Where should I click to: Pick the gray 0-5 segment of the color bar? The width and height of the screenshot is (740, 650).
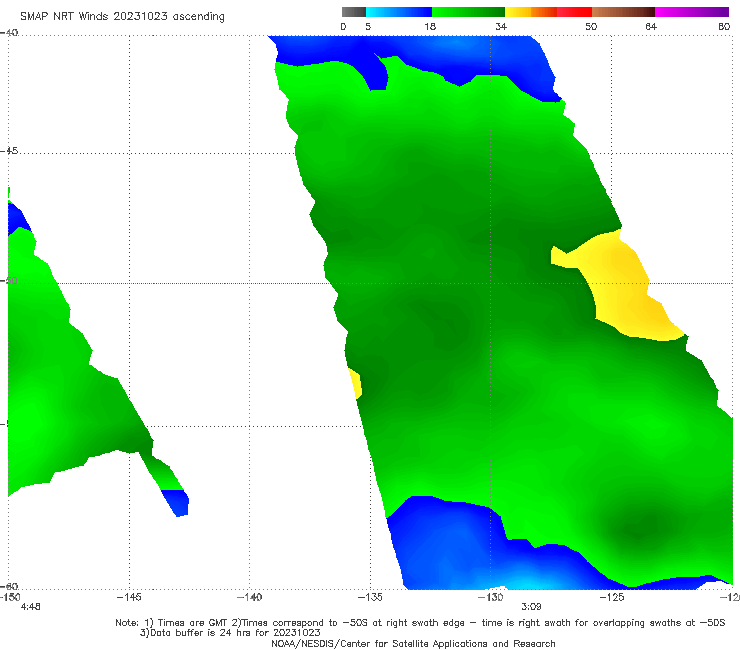coord(353,12)
